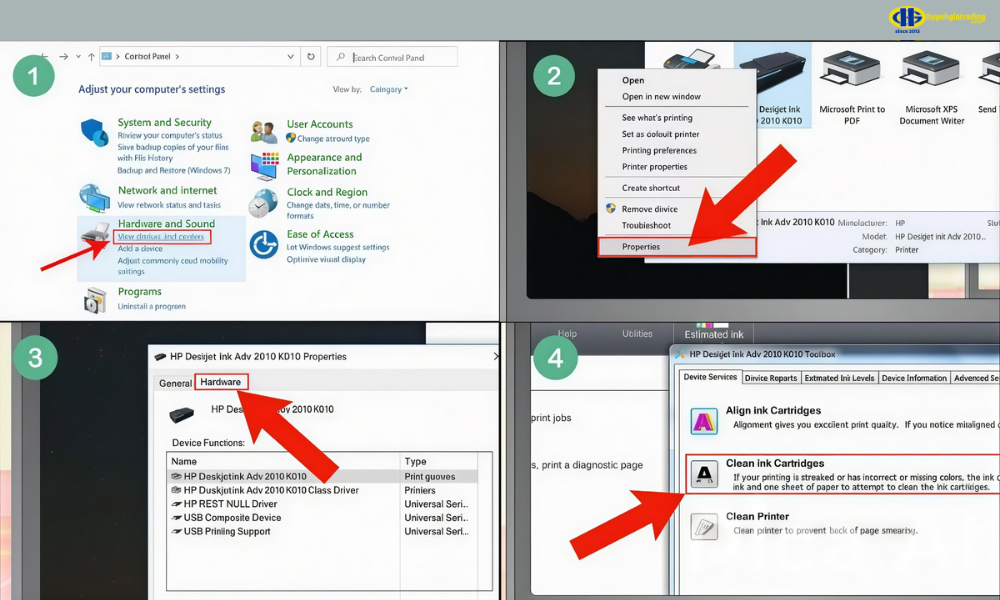Click the Control Panel refresh button
The image size is (1000, 600).
pyautogui.click(x=311, y=57)
